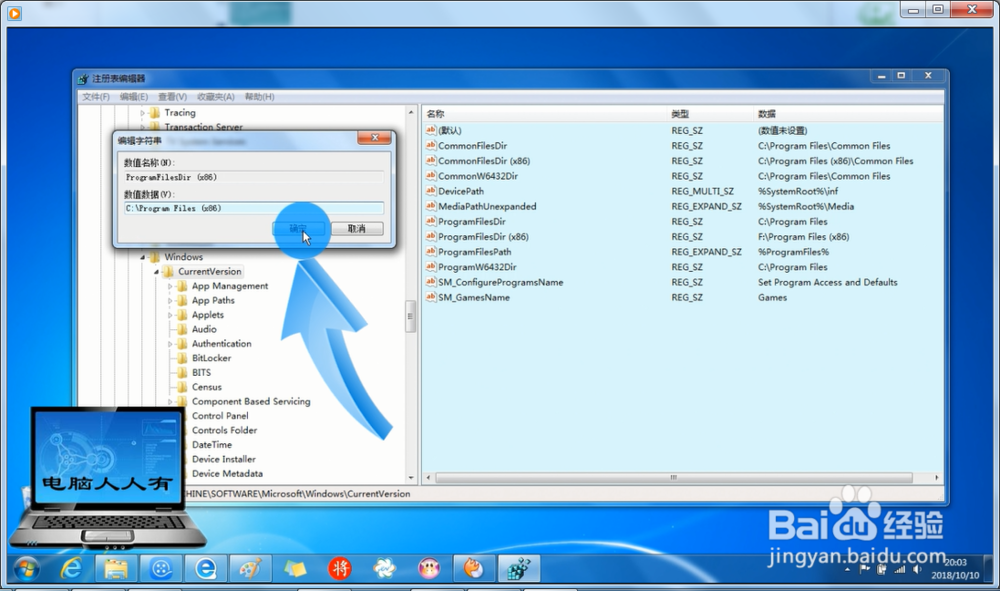Open the 编辑(E) menu
1000x591 pixels.
tap(133, 97)
